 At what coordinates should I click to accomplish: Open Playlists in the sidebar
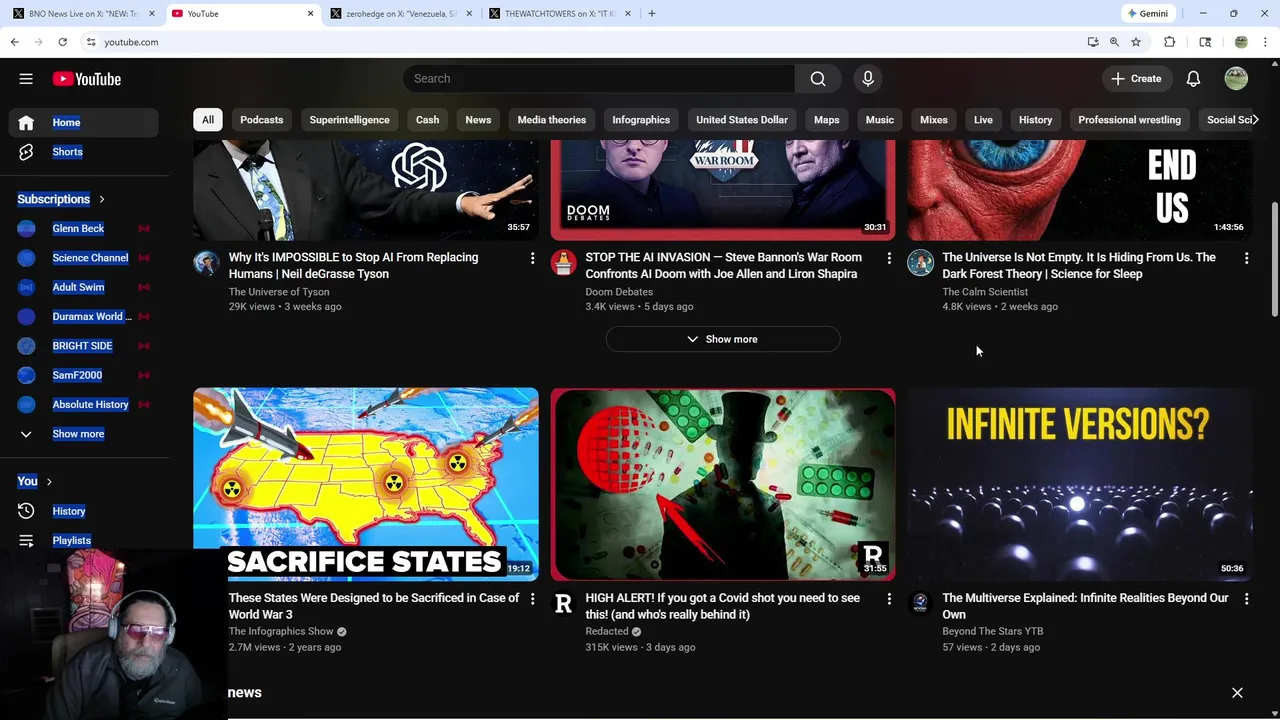pos(84,540)
